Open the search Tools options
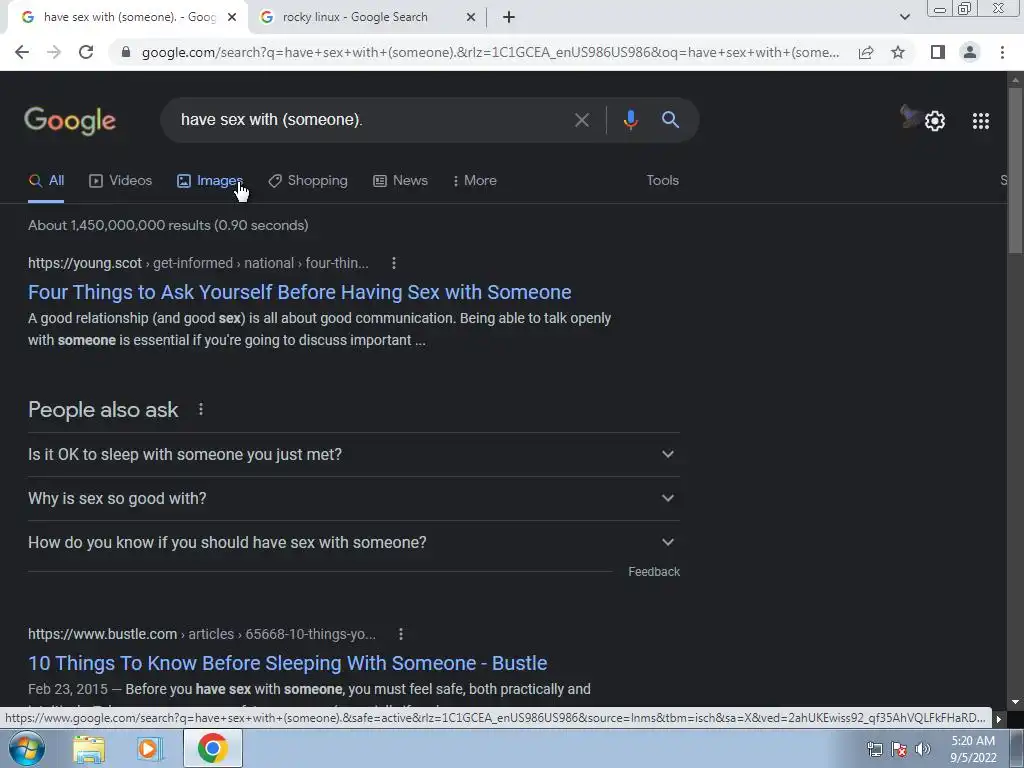 [x=662, y=180]
